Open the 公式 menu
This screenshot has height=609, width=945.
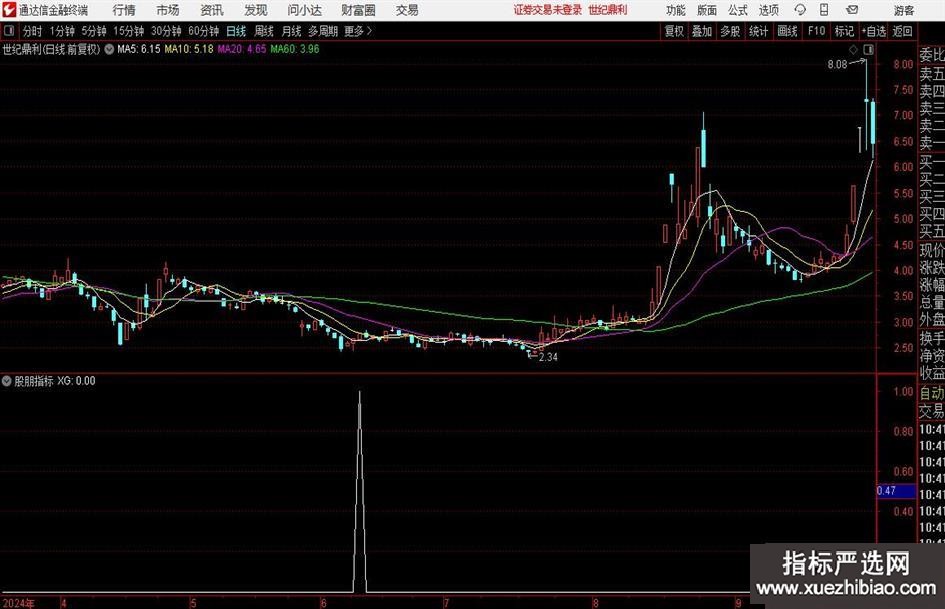737,10
